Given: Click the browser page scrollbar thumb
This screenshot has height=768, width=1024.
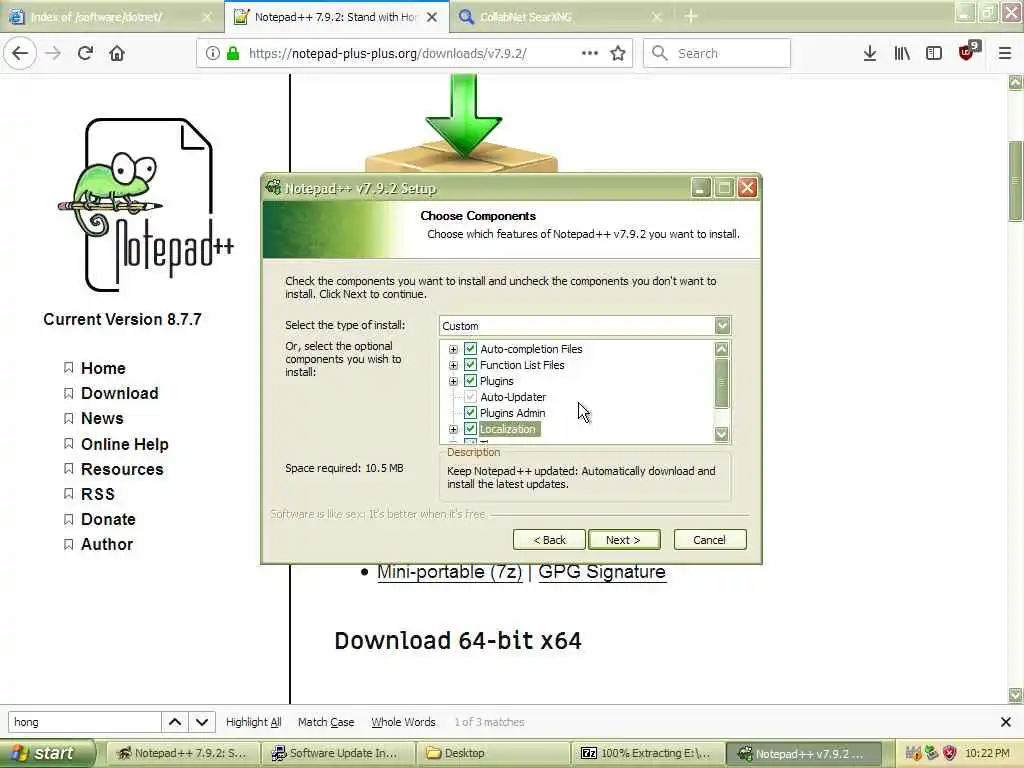Looking at the screenshot, I should click(1016, 182).
